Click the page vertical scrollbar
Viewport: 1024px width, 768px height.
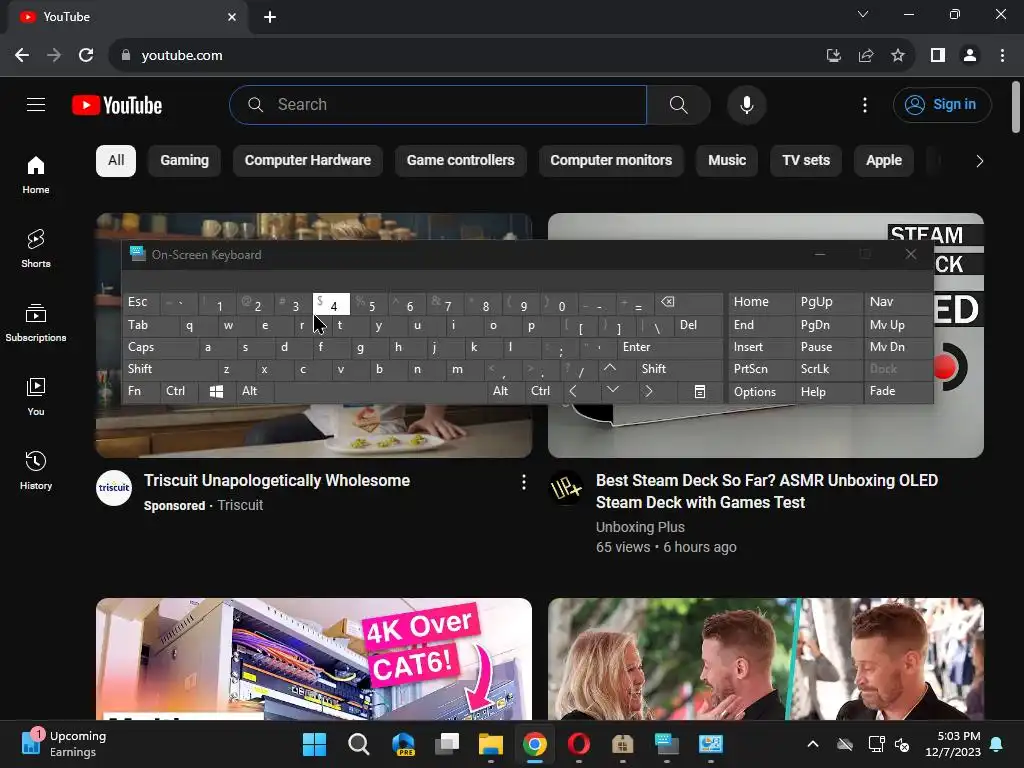(1016, 107)
